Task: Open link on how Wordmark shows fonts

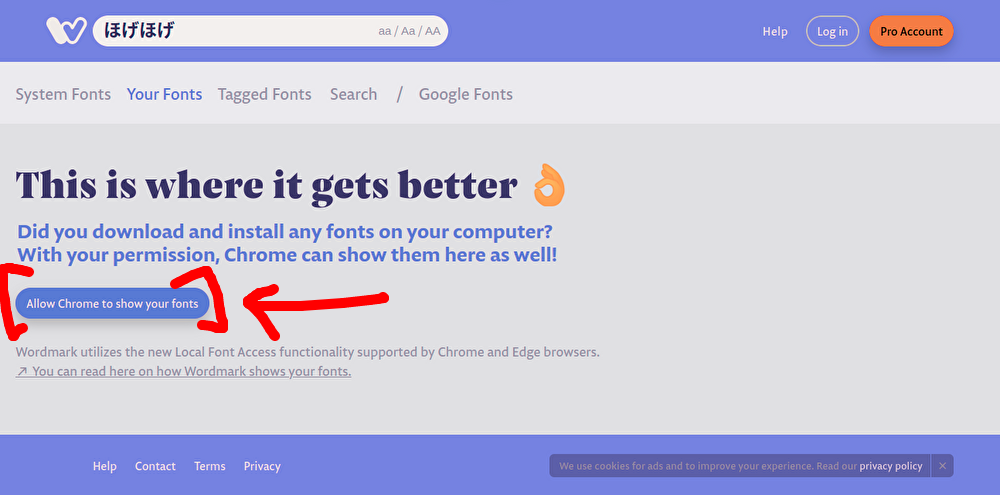Action: pos(184,371)
